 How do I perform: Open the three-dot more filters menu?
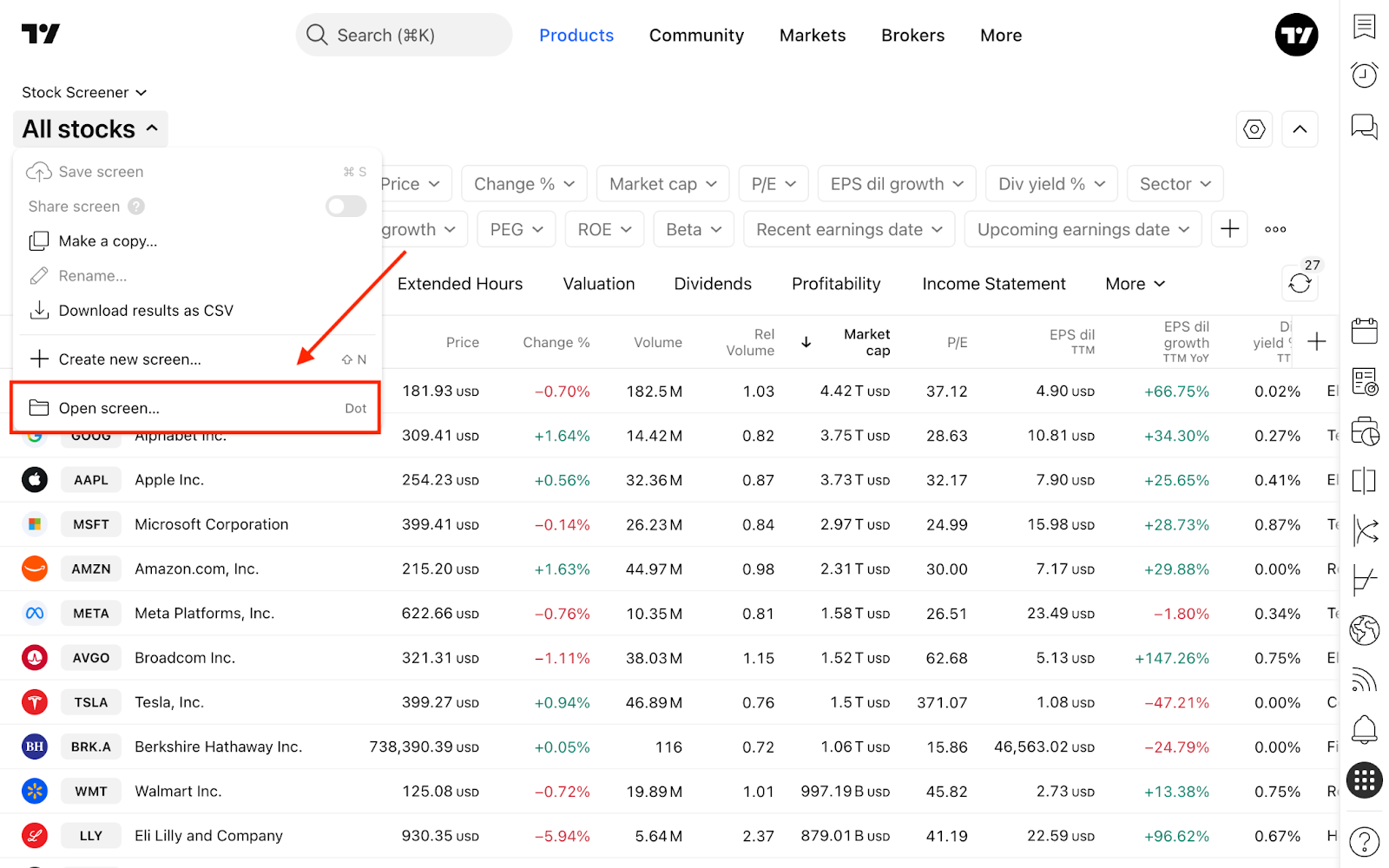click(1275, 229)
